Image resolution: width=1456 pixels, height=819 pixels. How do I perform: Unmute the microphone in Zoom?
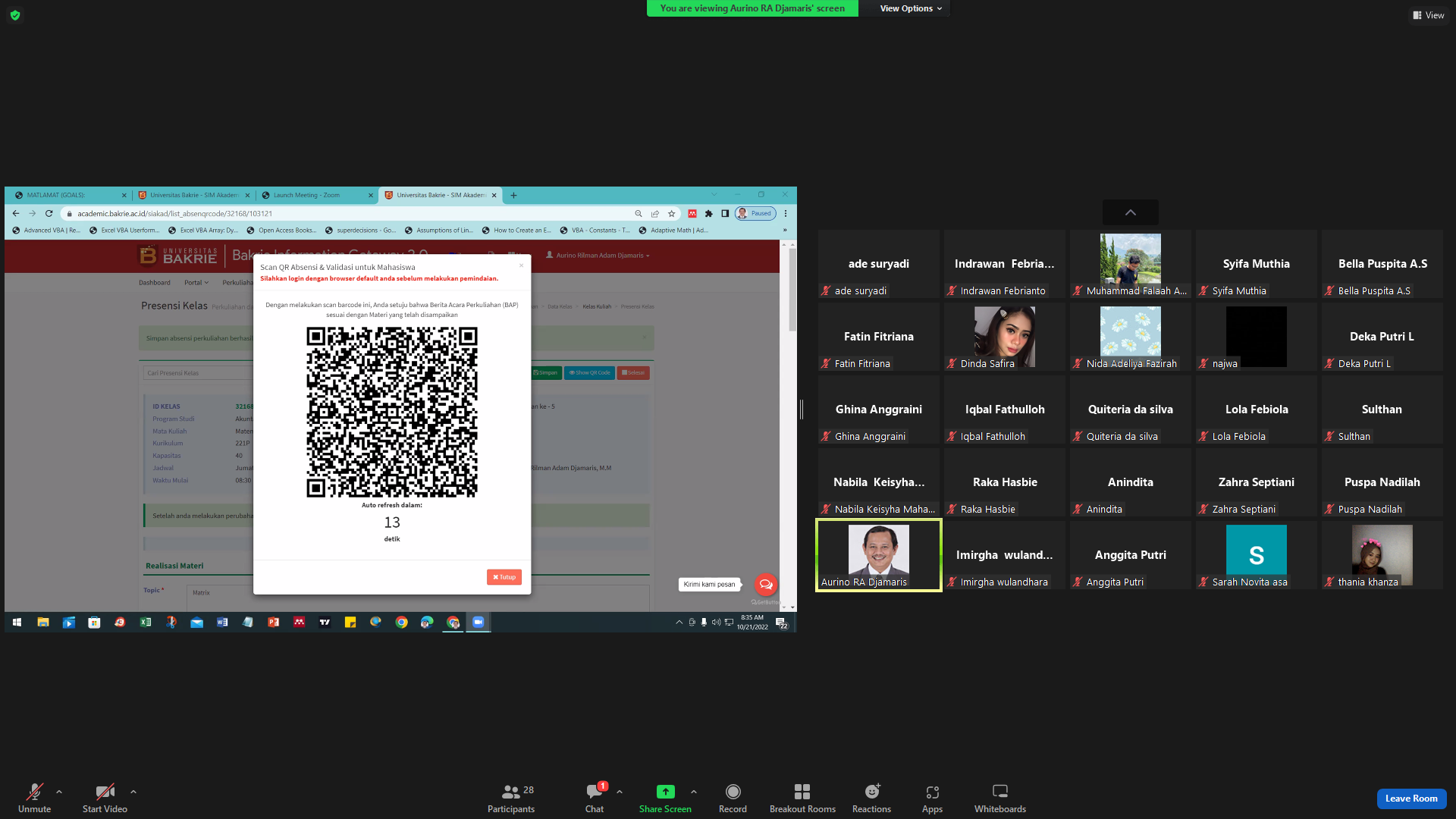(34, 798)
